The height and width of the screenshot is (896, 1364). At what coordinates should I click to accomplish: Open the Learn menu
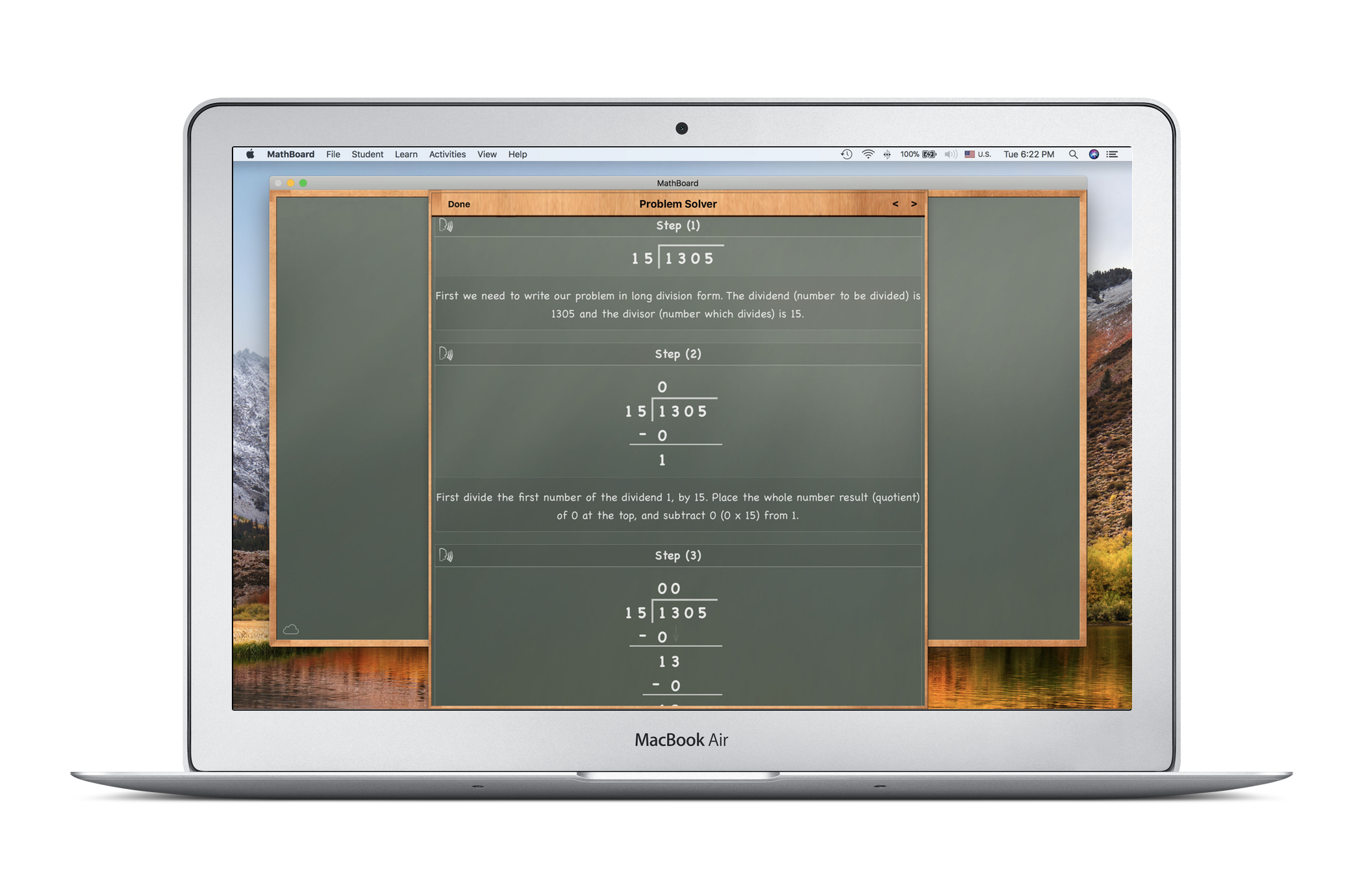point(406,154)
